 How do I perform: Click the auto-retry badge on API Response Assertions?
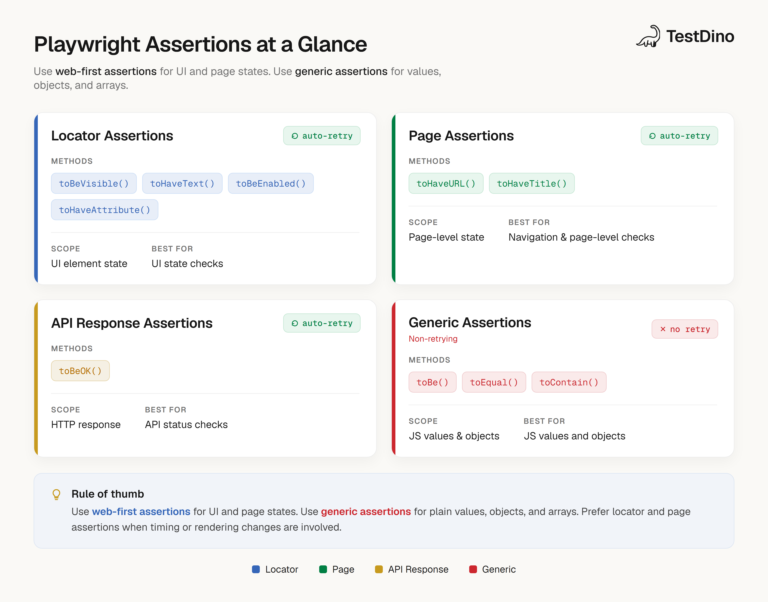click(x=322, y=323)
